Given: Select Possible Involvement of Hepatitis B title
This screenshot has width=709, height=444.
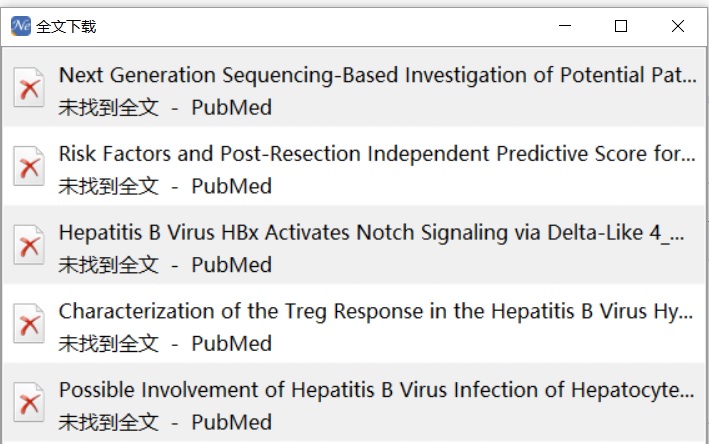Looking at the screenshot, I should [376, 390].
